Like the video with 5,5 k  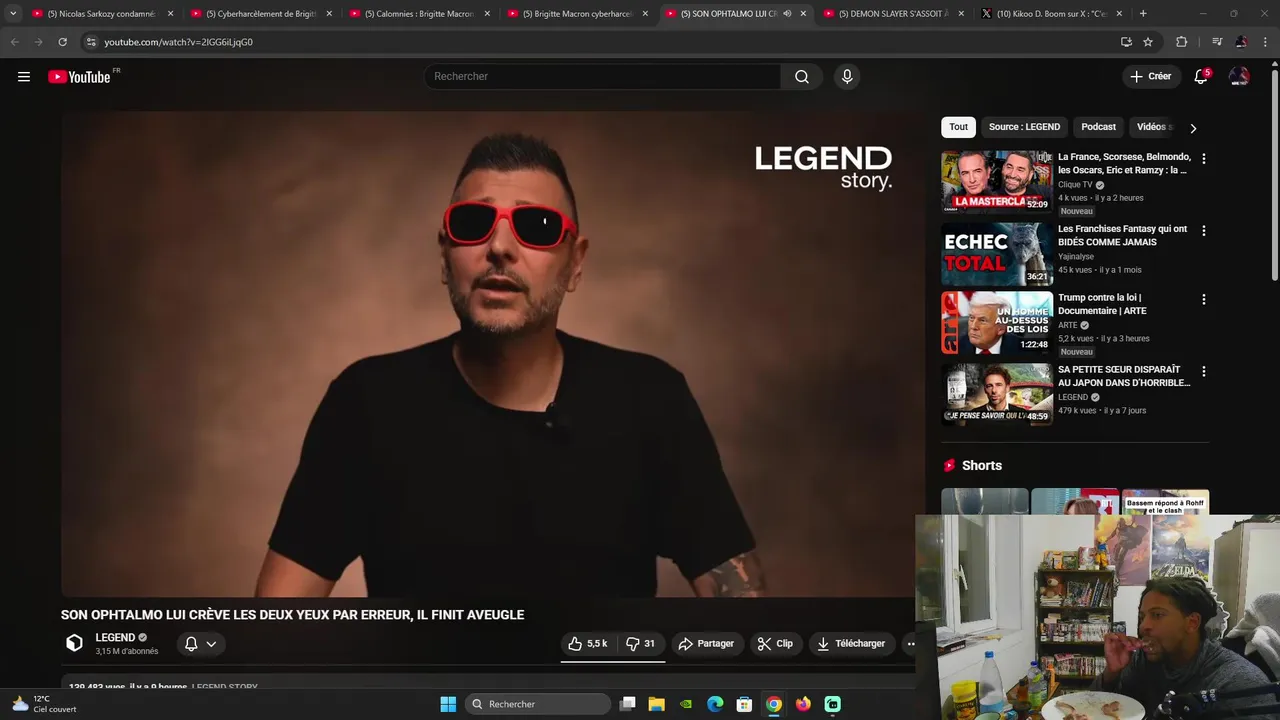coord(588,644)
